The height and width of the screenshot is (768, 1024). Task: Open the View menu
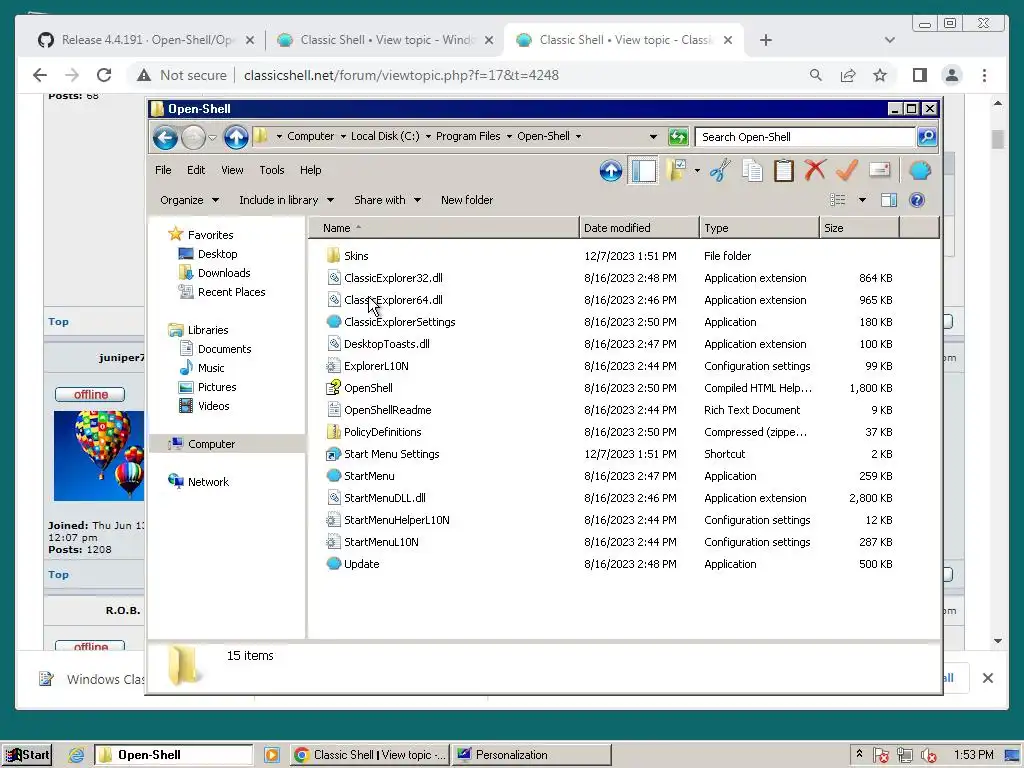pos(232,170)
